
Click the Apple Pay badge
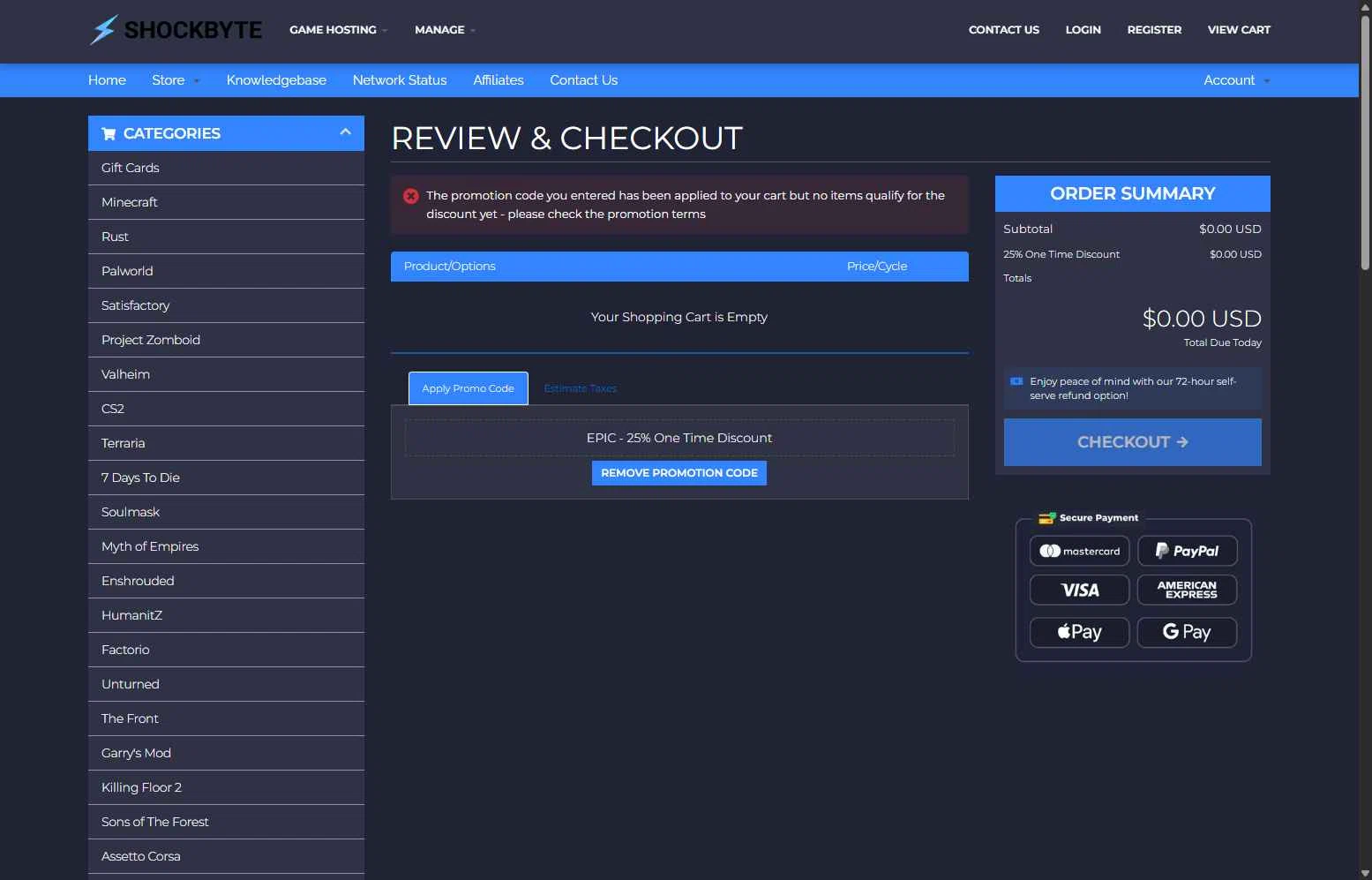tap(1079, 632)
